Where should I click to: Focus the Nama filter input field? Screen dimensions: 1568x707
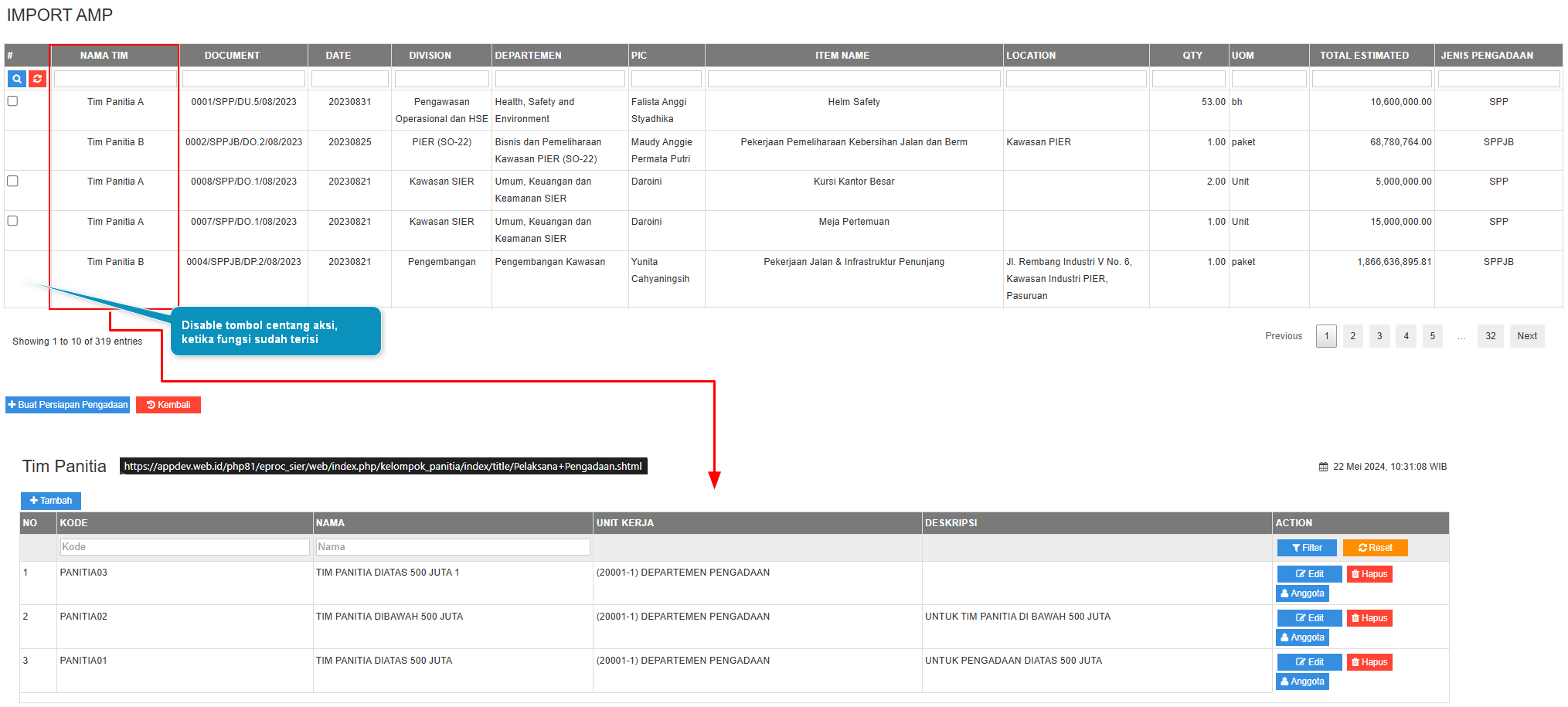452,547
